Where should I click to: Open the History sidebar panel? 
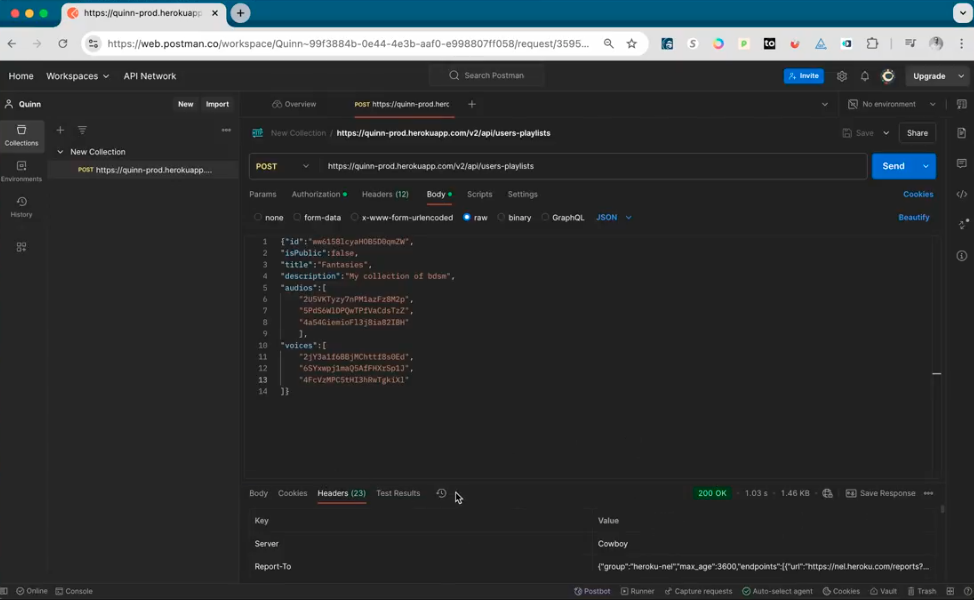(x=21, y=207)
